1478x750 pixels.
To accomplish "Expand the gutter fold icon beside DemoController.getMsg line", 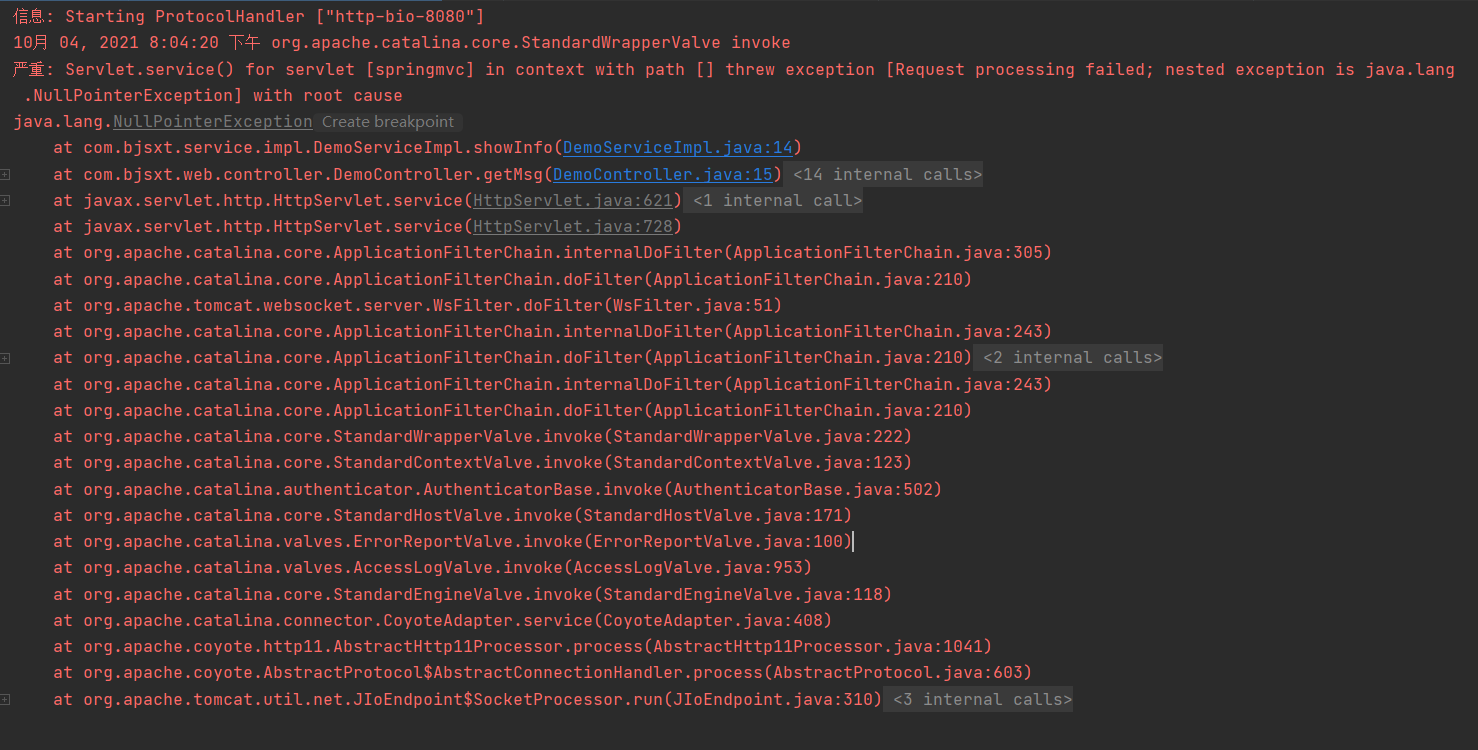I will (6, 175).
